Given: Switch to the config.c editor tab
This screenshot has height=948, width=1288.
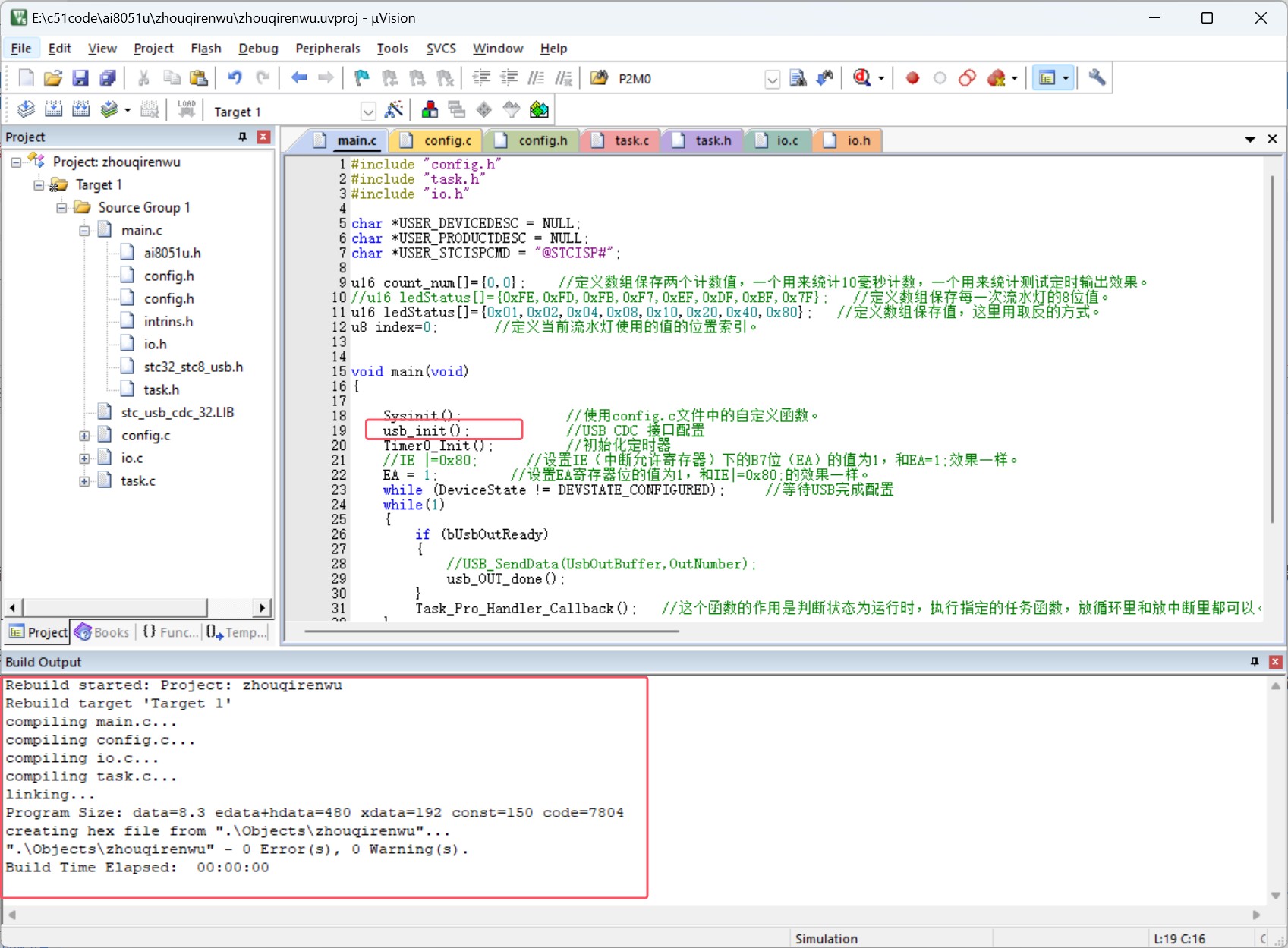Looking at the screenshot, I should click(437, 140).
